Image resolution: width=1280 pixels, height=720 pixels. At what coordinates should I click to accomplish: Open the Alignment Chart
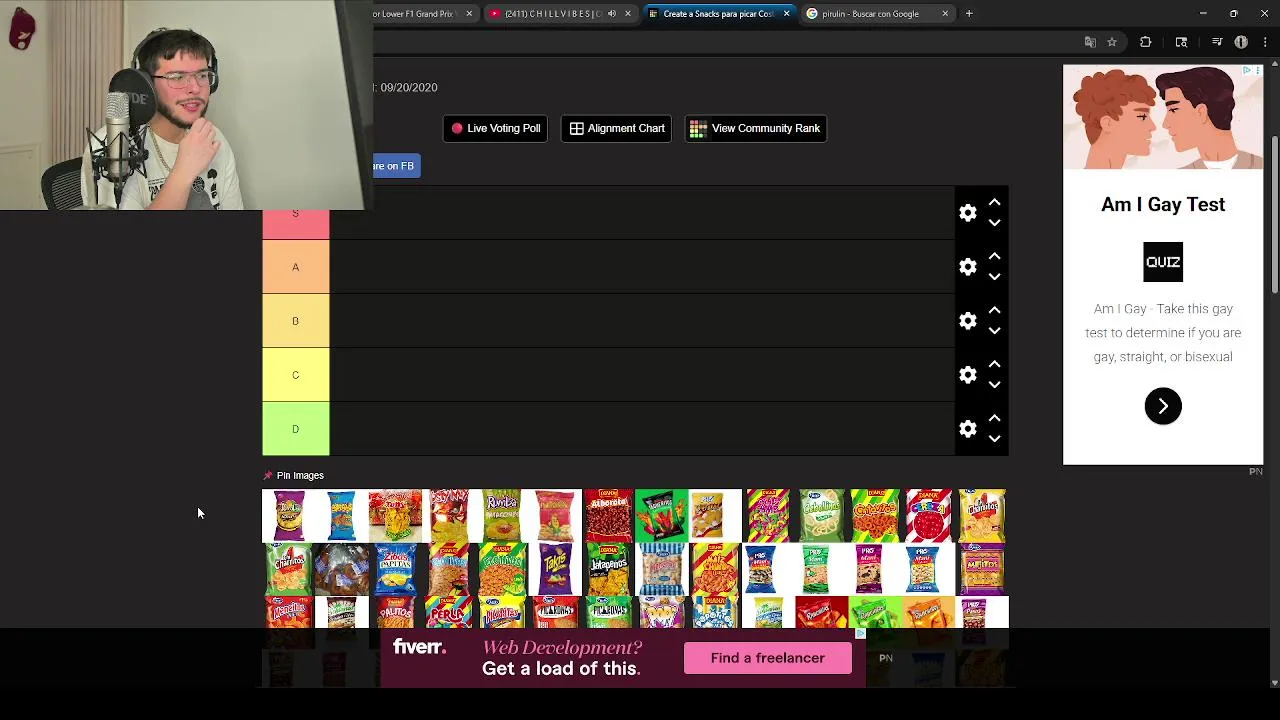click(617, 128)
